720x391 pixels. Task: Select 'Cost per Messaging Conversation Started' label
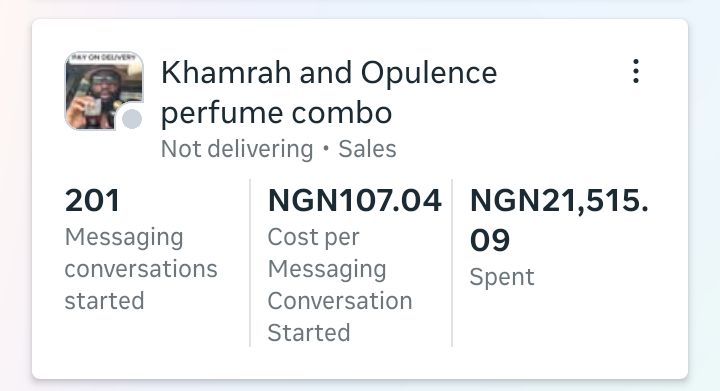[340, 285]
